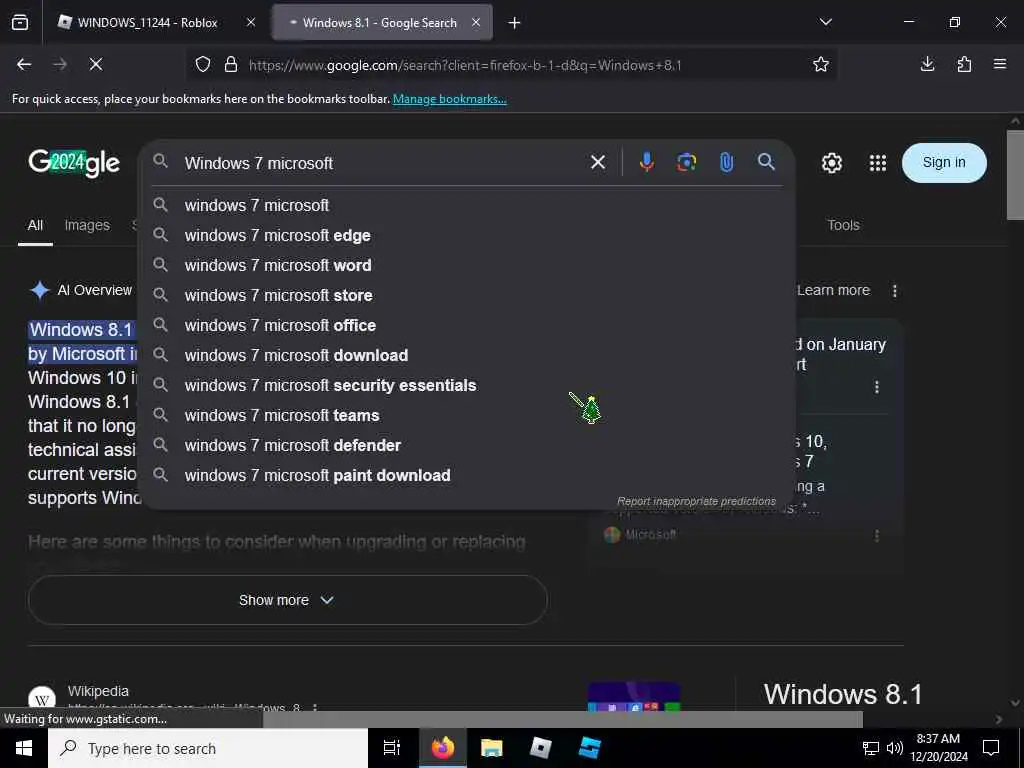Open the Downloads panel
Image resolution: width=1024 pixels, height=768 pixels.
(927, 64)
